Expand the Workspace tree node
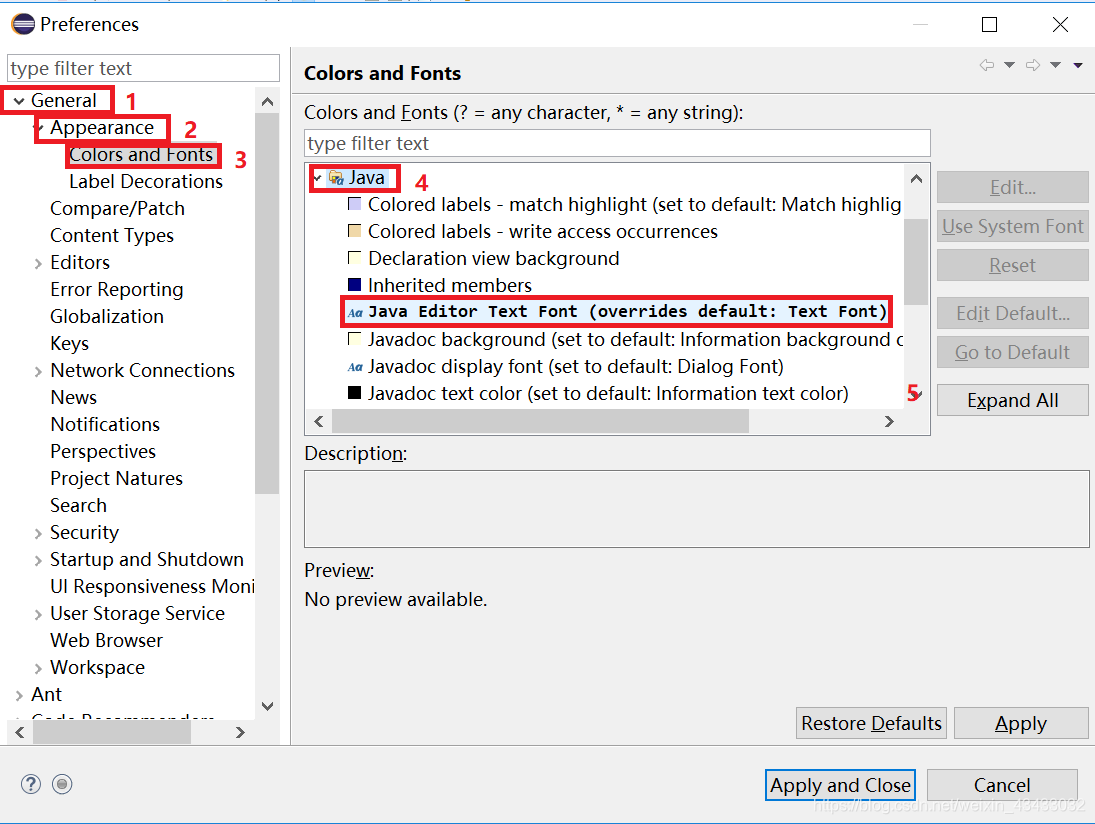The height and width of the screenshot is (824, 1095). (38, 668)
